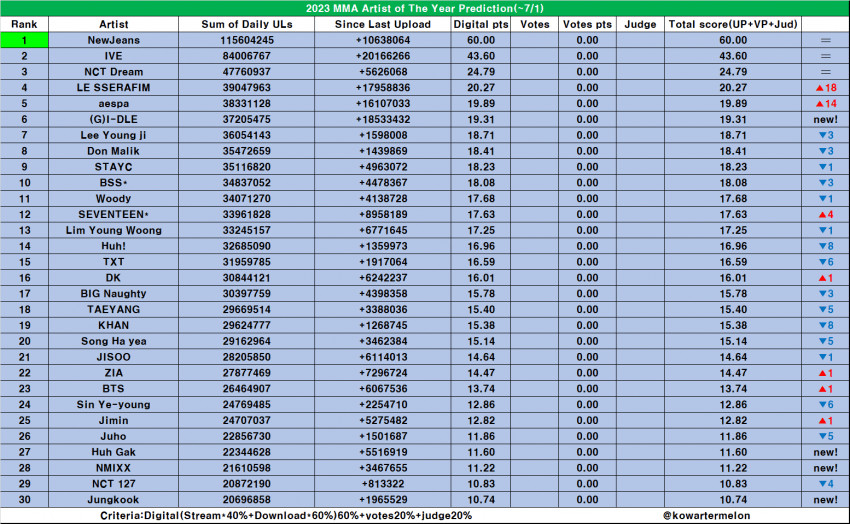The image size is (850, 524).
Task: Click the artist cell 'Woody'
Action: (x=113, y=198)
